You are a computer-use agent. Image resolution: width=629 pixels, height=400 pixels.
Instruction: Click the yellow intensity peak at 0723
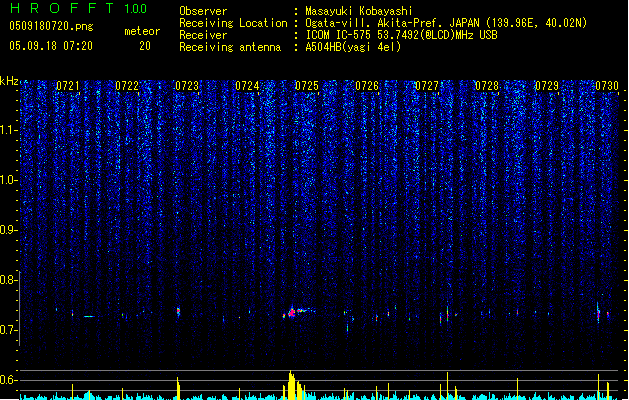pyautogui.click(x=178, y=388)
